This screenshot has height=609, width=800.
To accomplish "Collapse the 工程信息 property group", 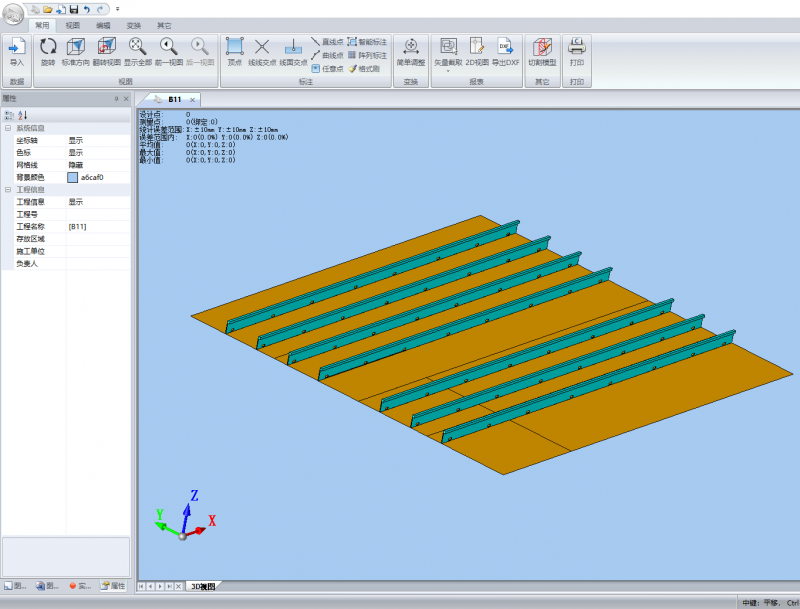I will pyautogui.click(x=8, y=189).
